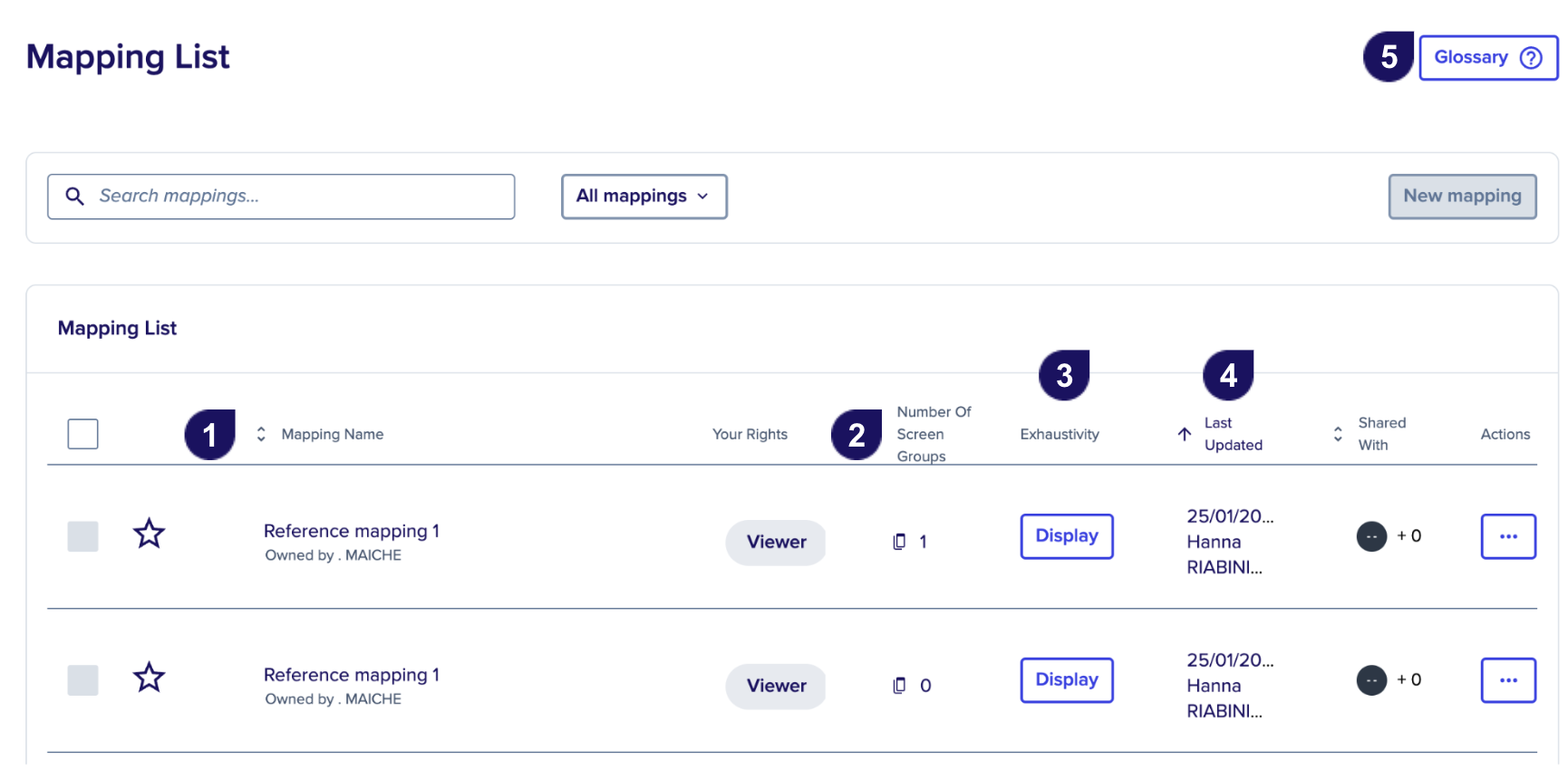Open actions menu for first mapping row
The width and height of the screenshot is (1568, 770).
1508,536
